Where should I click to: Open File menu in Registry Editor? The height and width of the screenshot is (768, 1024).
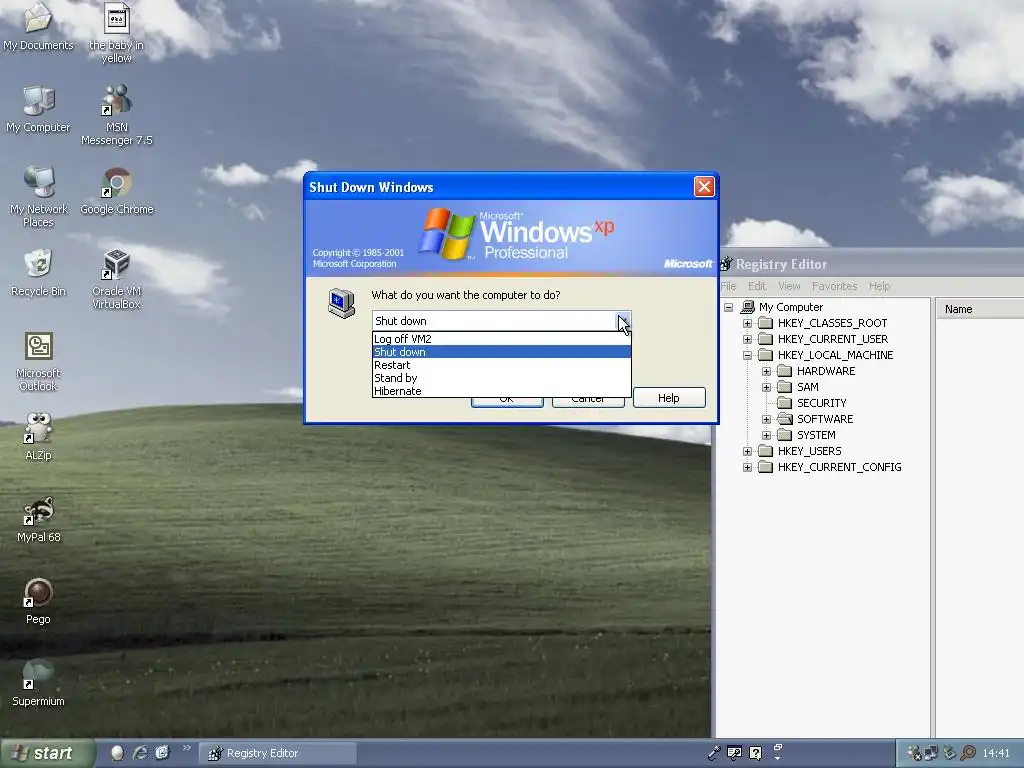click(x=729, y=286)
